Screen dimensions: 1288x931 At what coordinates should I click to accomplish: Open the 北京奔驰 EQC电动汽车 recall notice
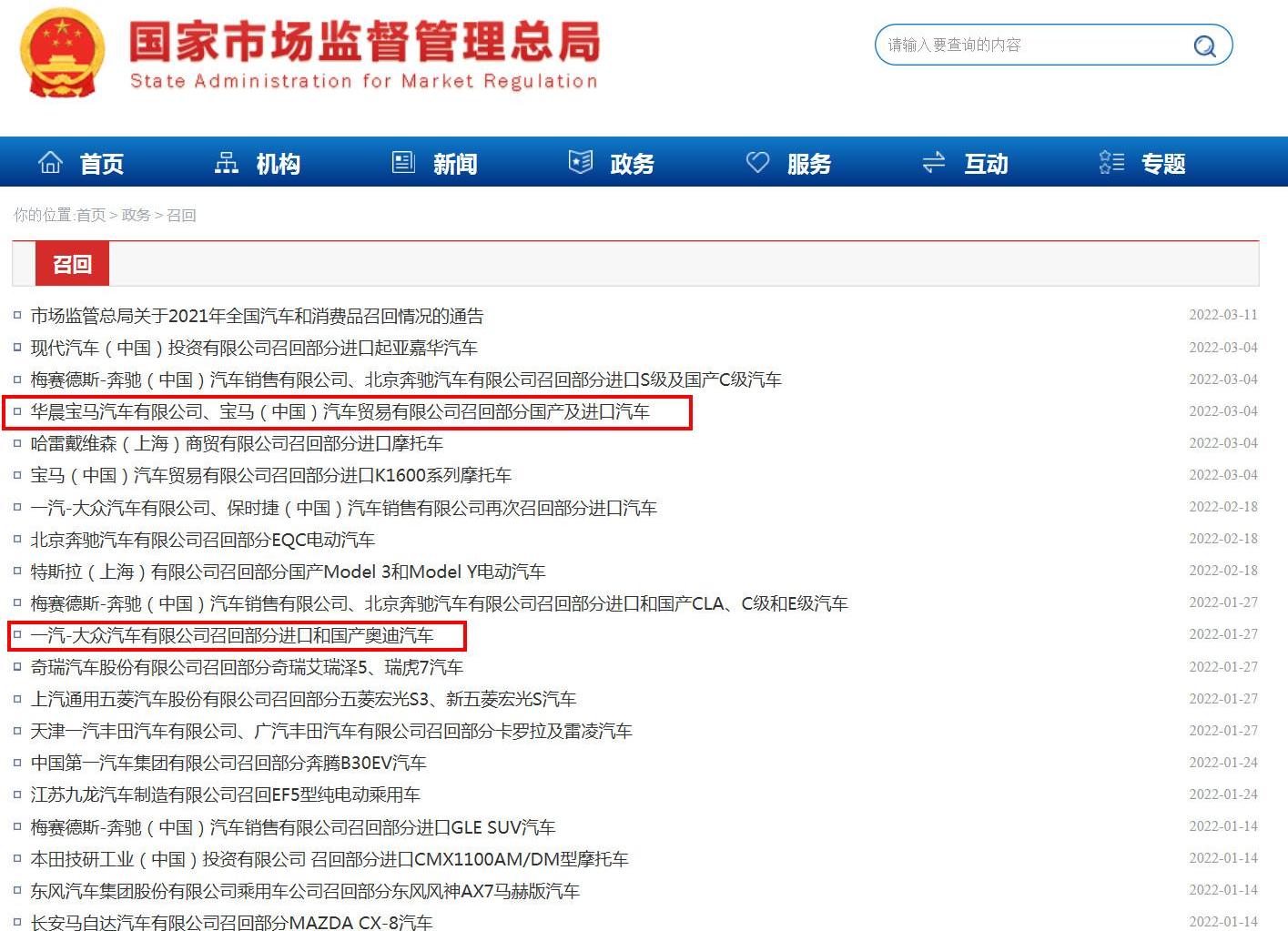click(202, 540)
